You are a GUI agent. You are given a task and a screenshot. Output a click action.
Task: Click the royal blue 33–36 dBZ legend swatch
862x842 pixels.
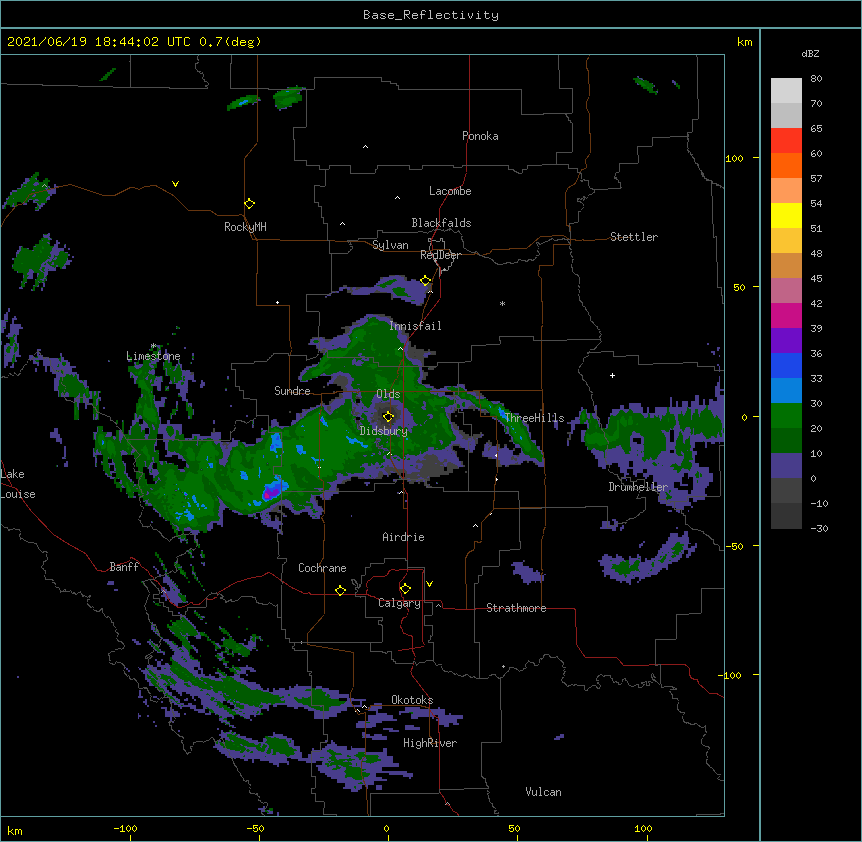[x=786, y=366]
